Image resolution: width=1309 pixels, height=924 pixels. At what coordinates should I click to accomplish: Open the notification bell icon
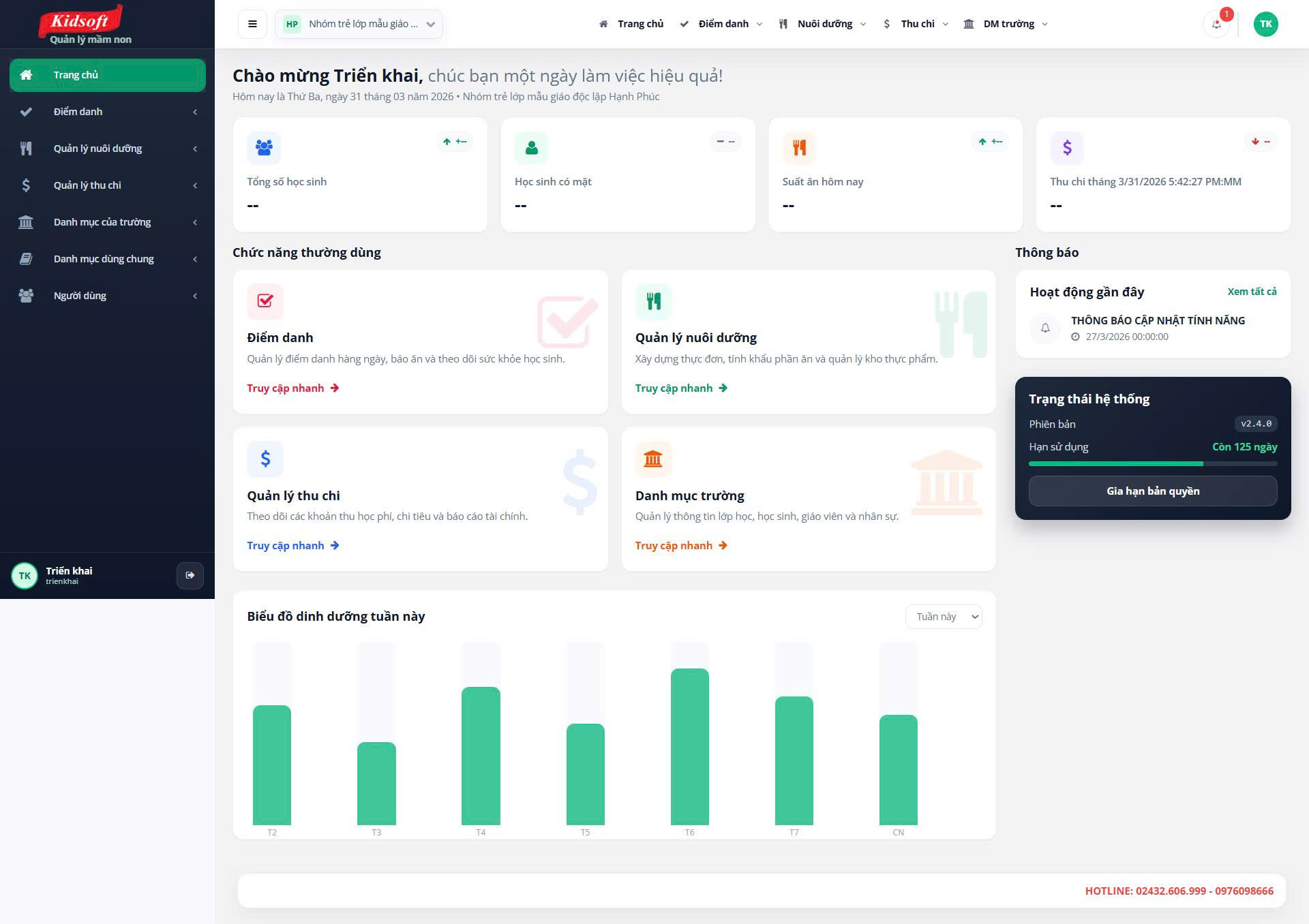pos(1216,25)
